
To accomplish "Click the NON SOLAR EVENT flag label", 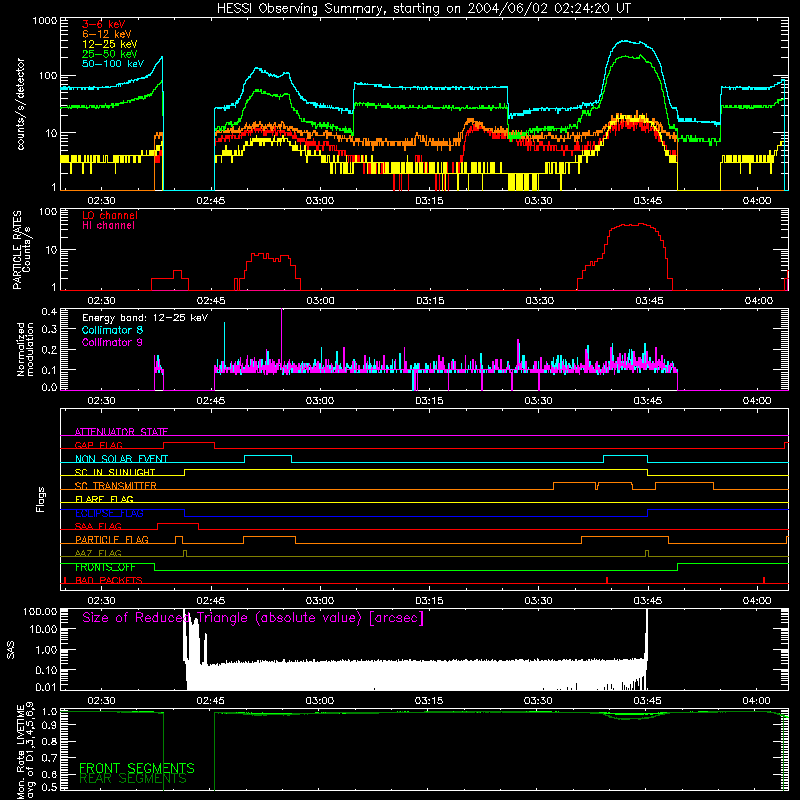I will 121,459.
